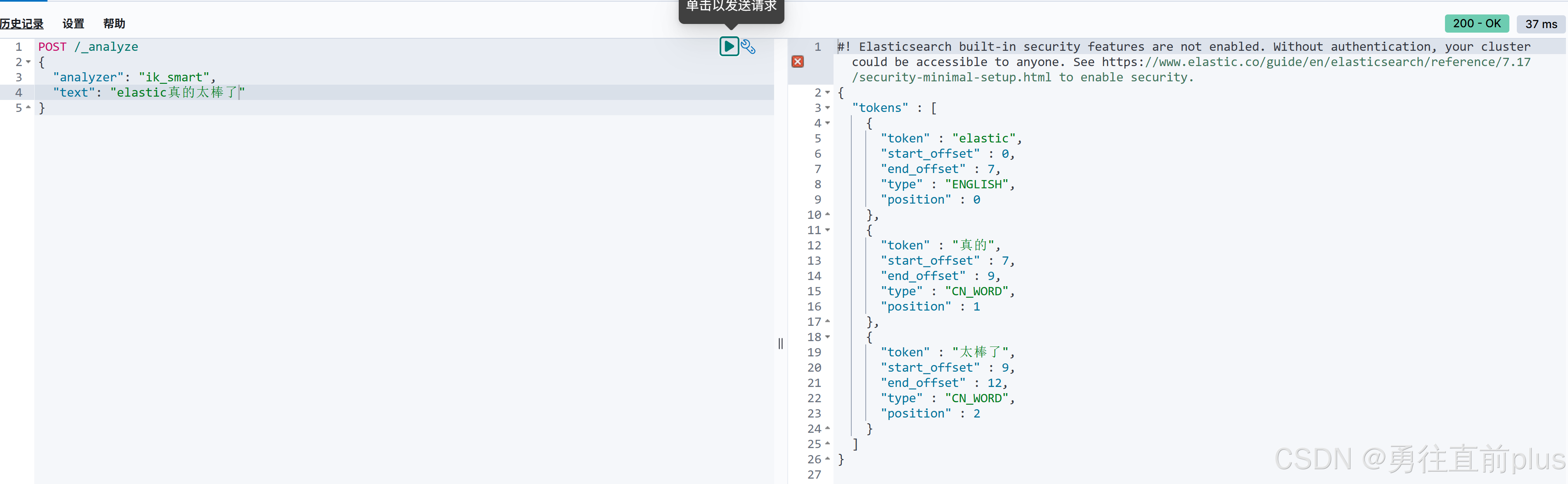Open the wrench tools menu icon
Viewport: 1568px width, 484px height.
(748, 47)
